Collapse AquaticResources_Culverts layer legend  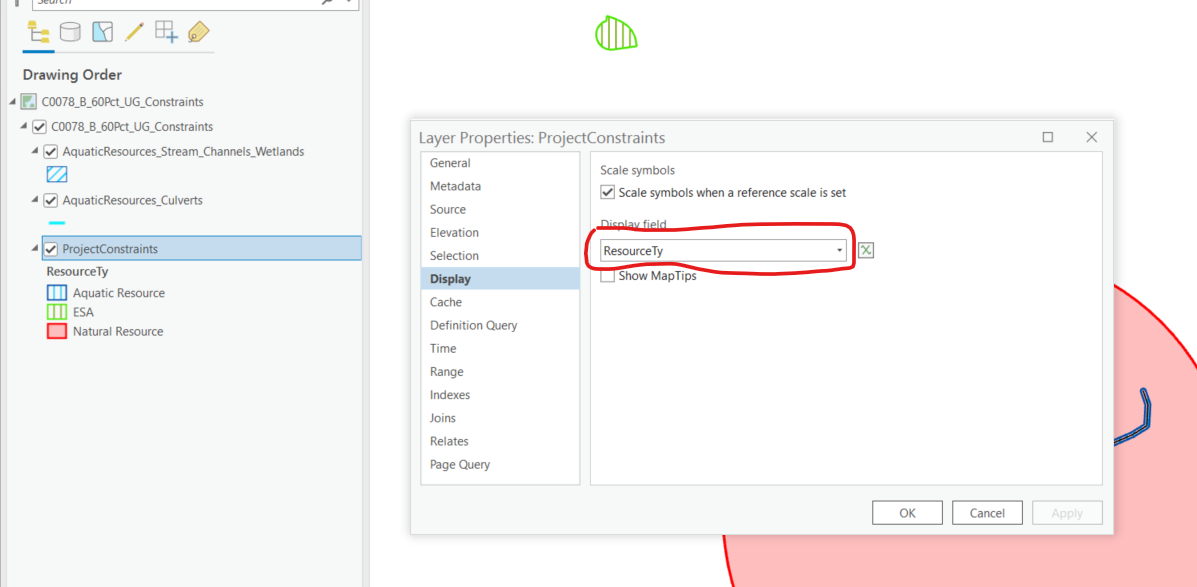35,199
